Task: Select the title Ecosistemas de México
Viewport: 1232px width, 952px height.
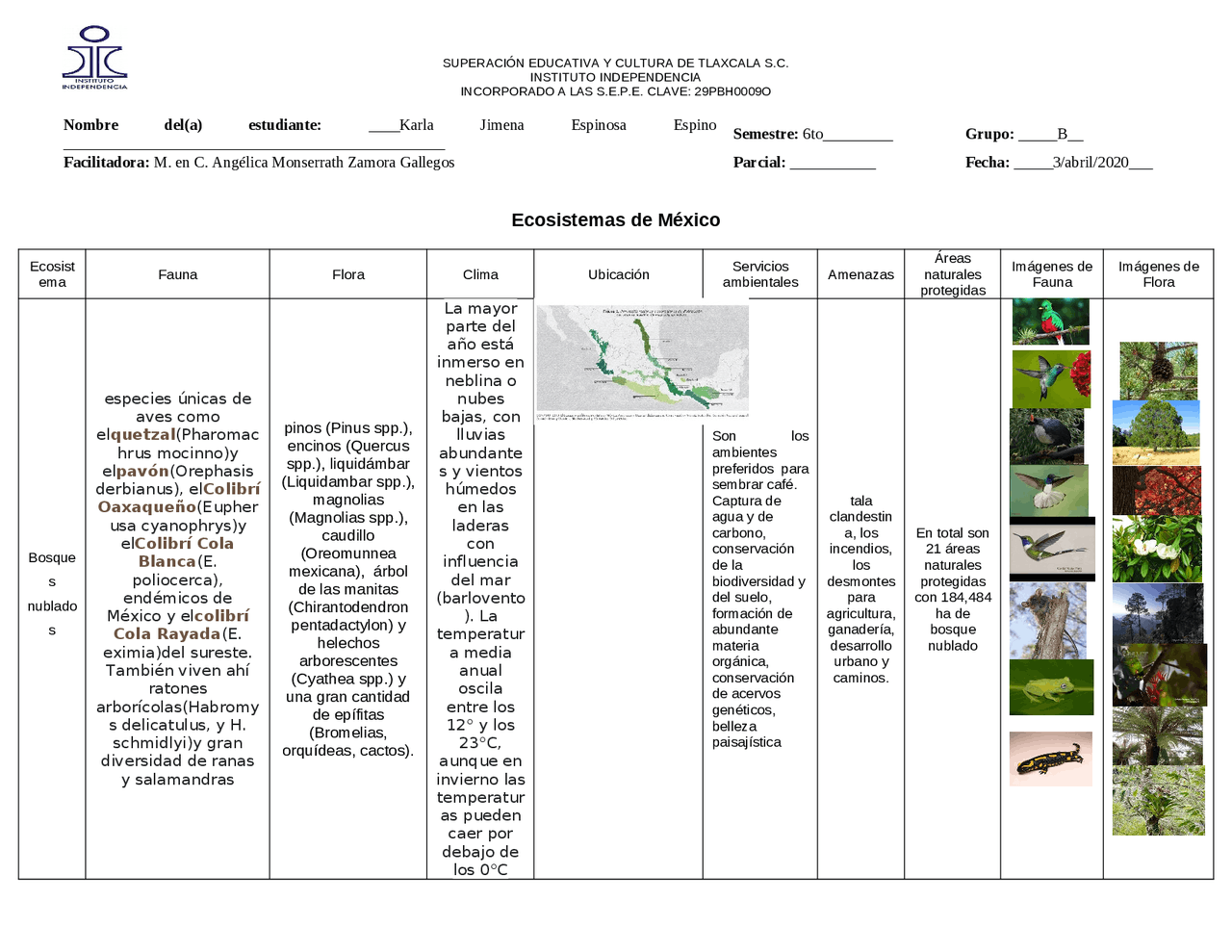Action: 615,219
